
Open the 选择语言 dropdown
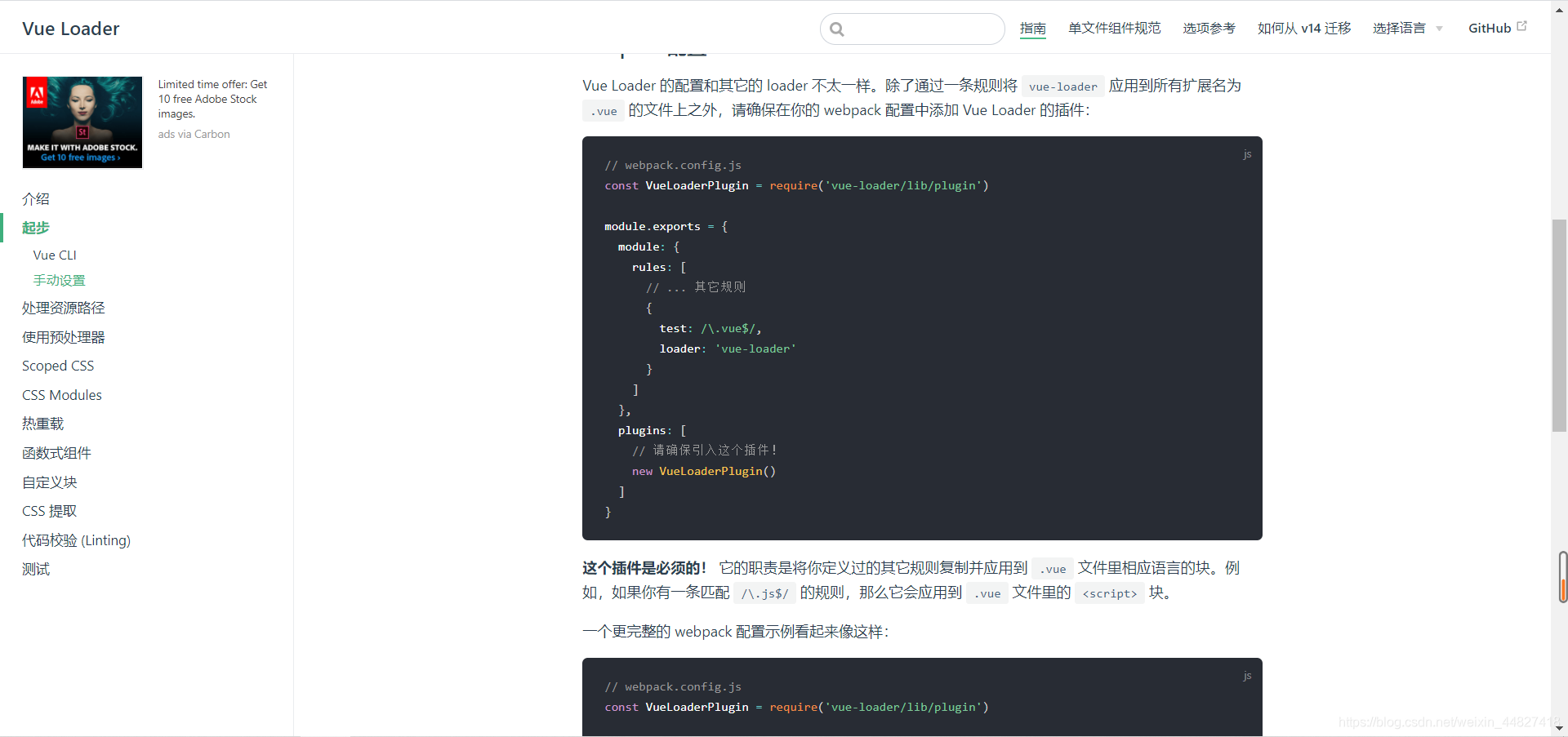[1399, 28]
